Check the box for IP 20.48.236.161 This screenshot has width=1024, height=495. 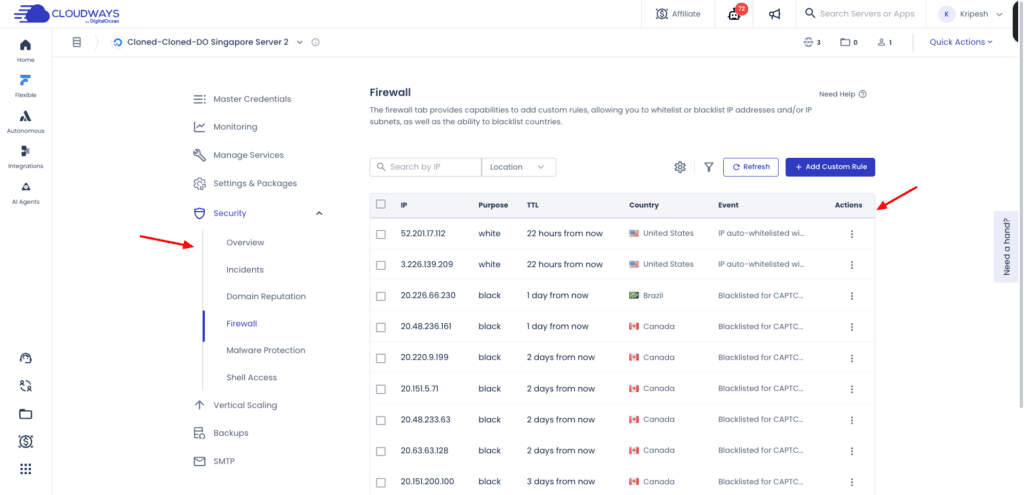click(381, 327)
